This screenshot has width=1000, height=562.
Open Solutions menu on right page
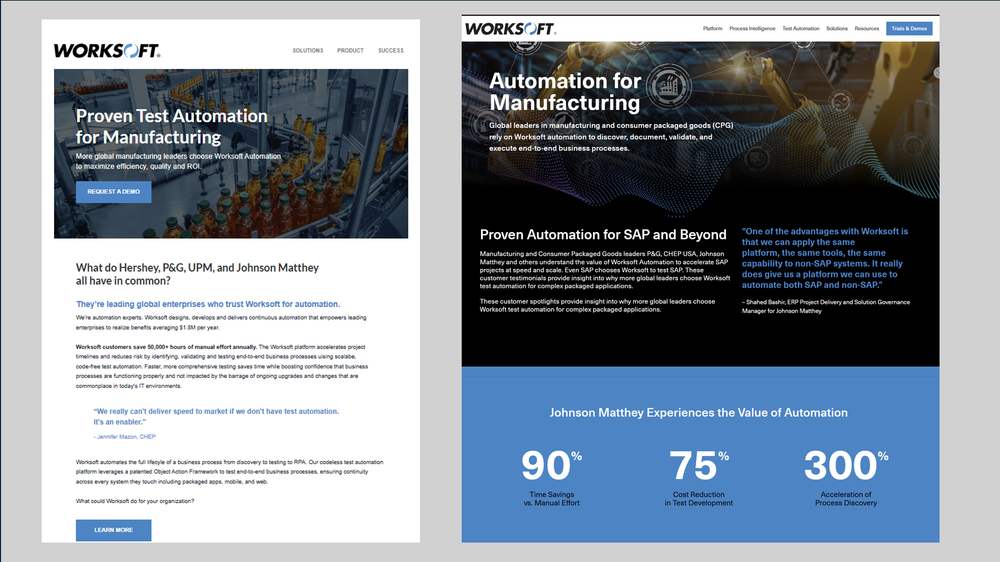point(837,29)
